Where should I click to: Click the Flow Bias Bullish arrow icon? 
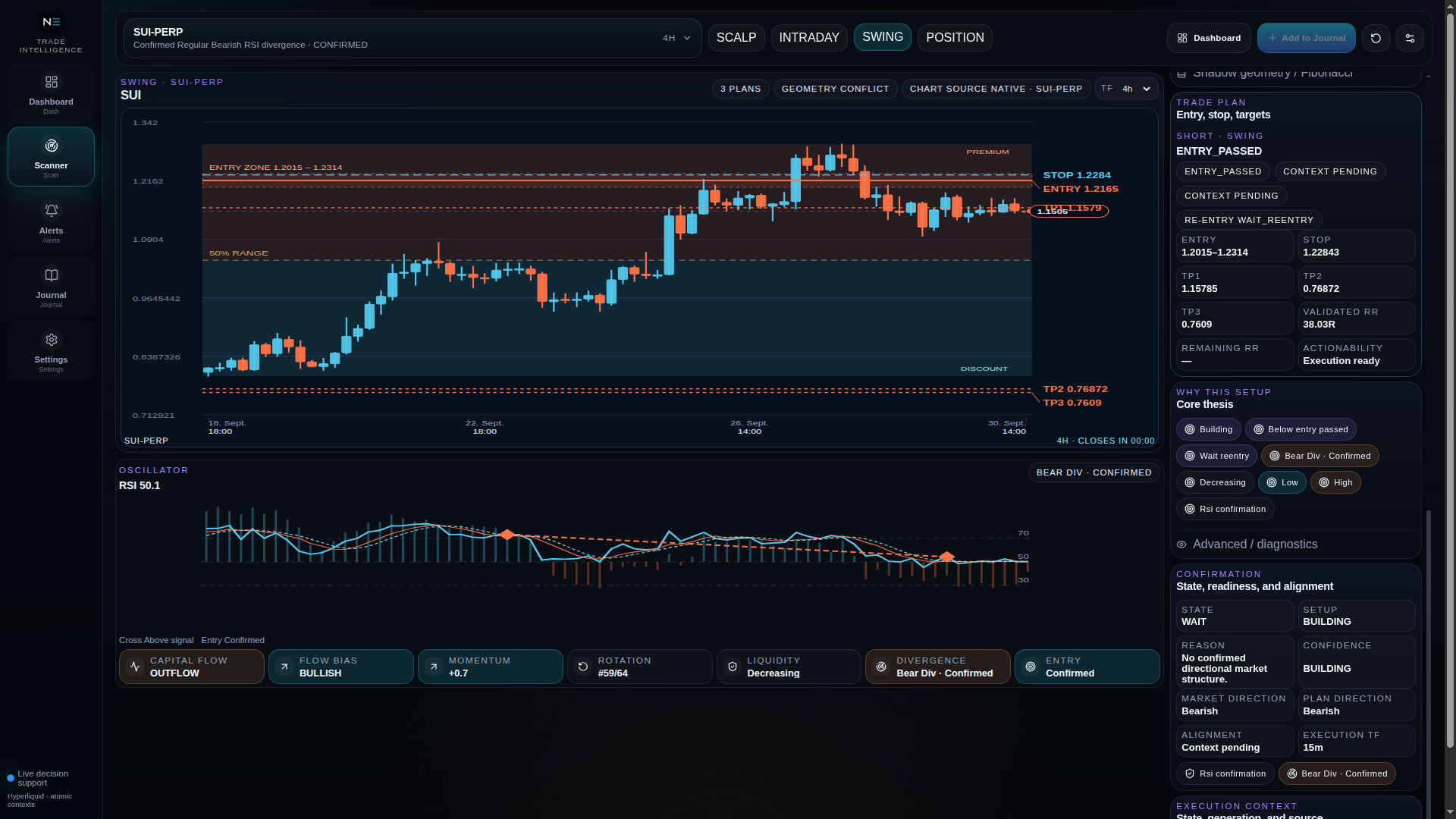[x=284, y=667]
